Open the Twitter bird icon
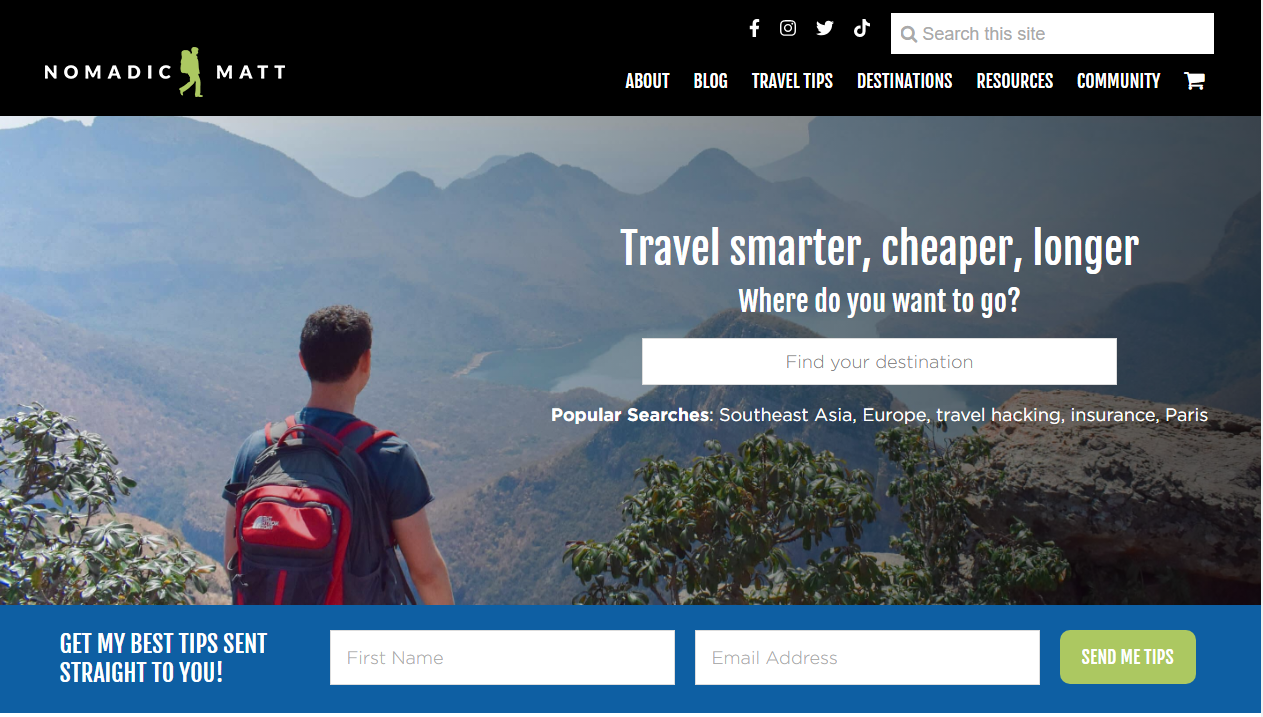 [x=824, y=28]
